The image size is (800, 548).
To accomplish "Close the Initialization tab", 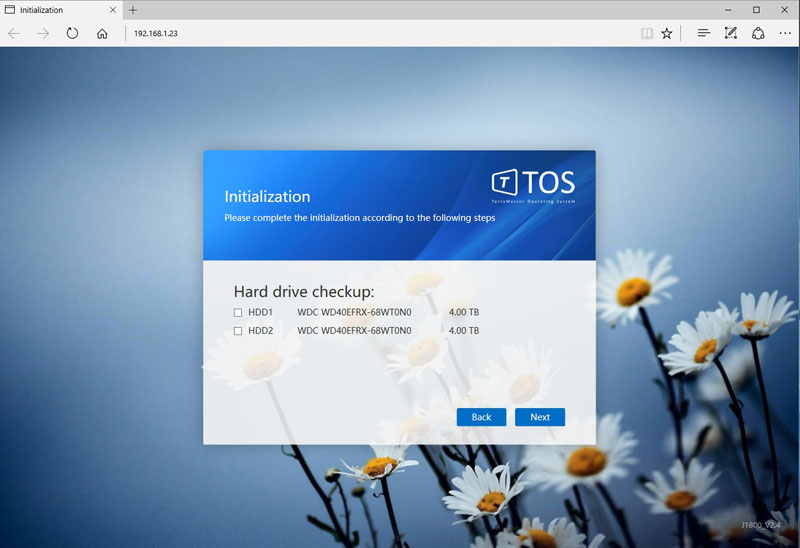I will click(x=113, y=10).
